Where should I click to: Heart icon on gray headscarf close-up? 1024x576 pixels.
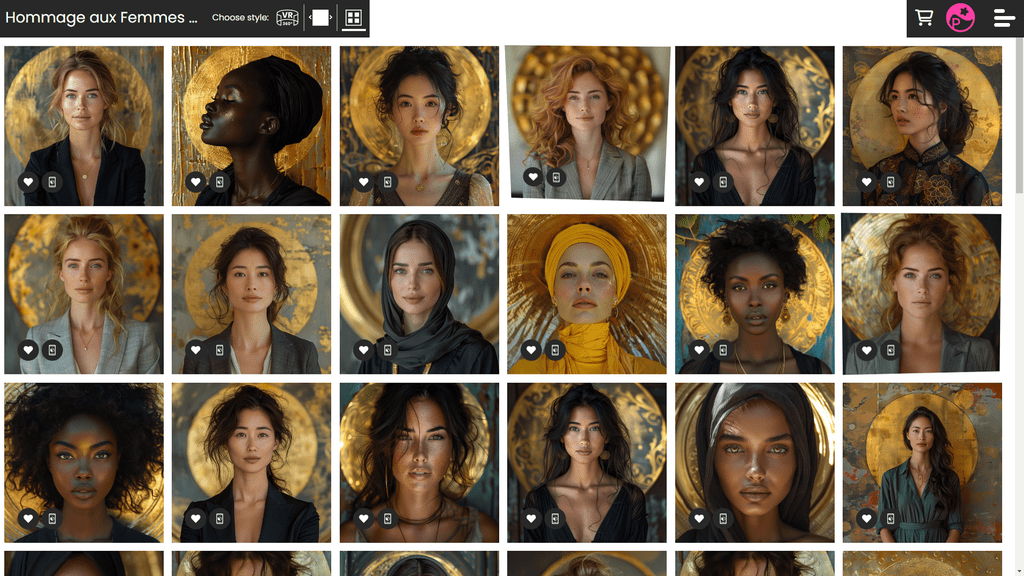699,519
